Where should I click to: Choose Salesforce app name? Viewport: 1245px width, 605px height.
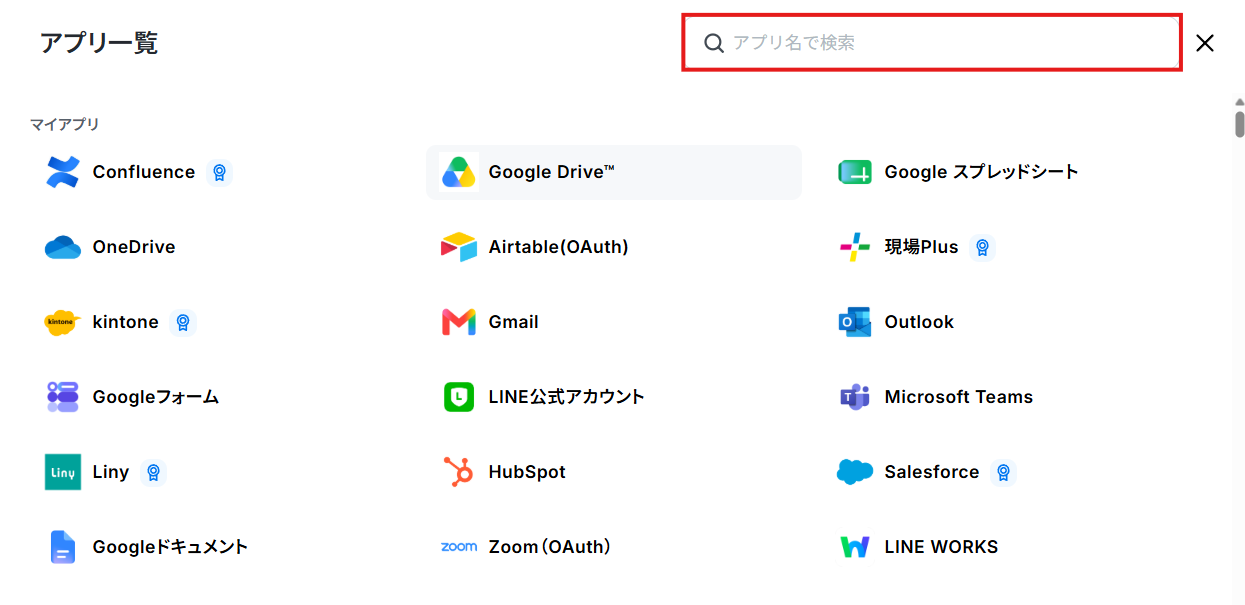932,472
